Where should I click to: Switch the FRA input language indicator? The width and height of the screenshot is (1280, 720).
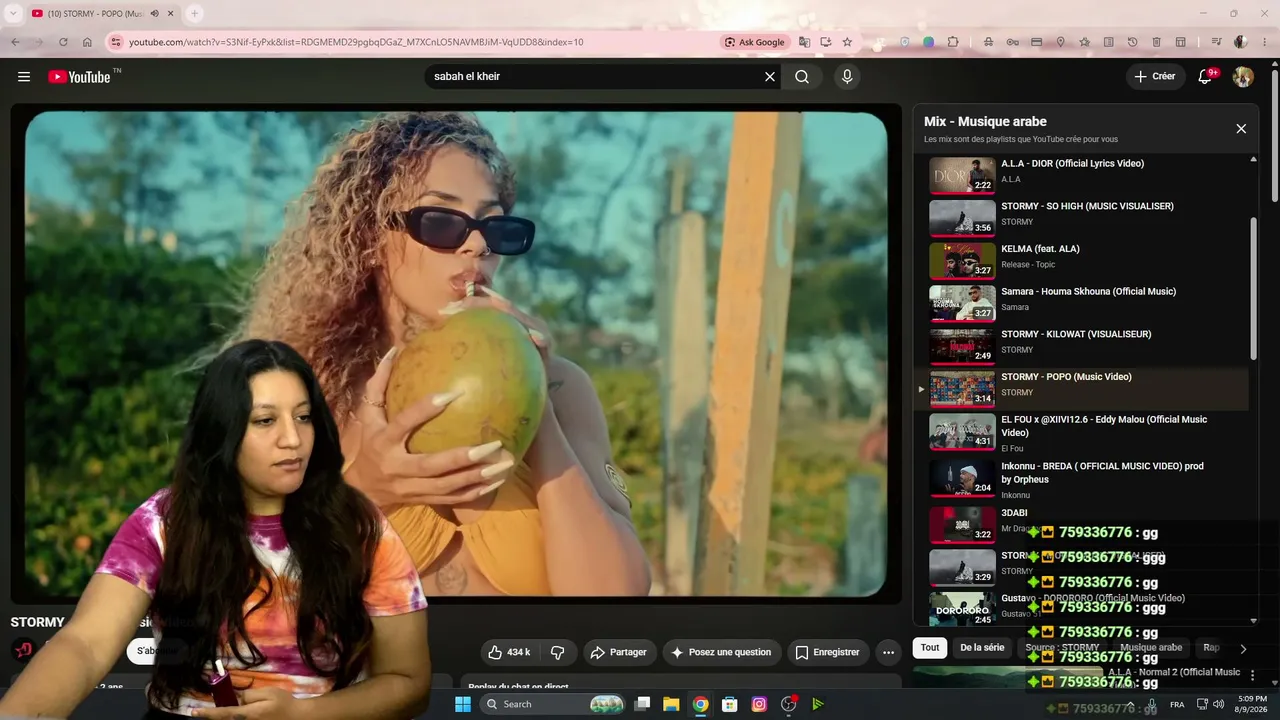tap(1177, 704)
